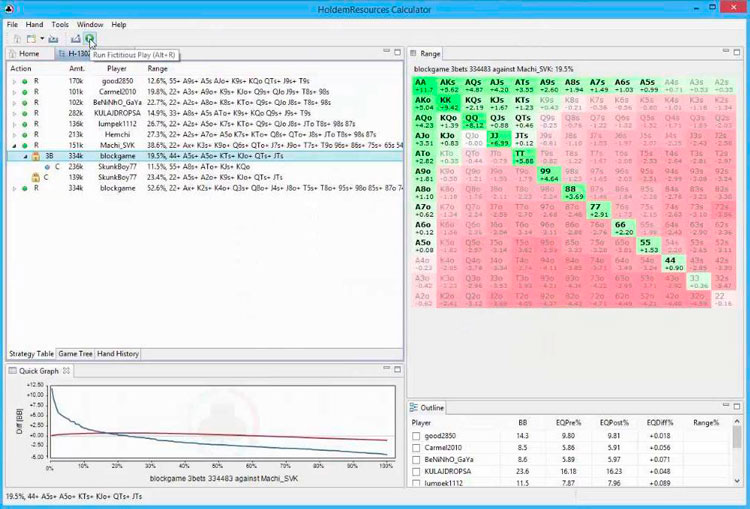Close the Quick Graph panel tab
The height and width of the screenshot is (509, 750).
coord(66,371)
